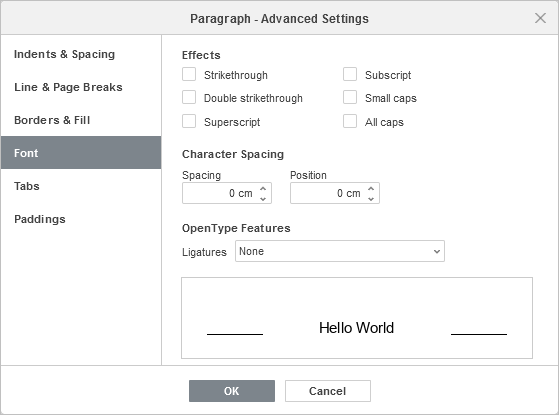559x415 pixels.
Task: Enable the Strikethrough checkbox
Action: pyautogui.click(x=189, y=75)
